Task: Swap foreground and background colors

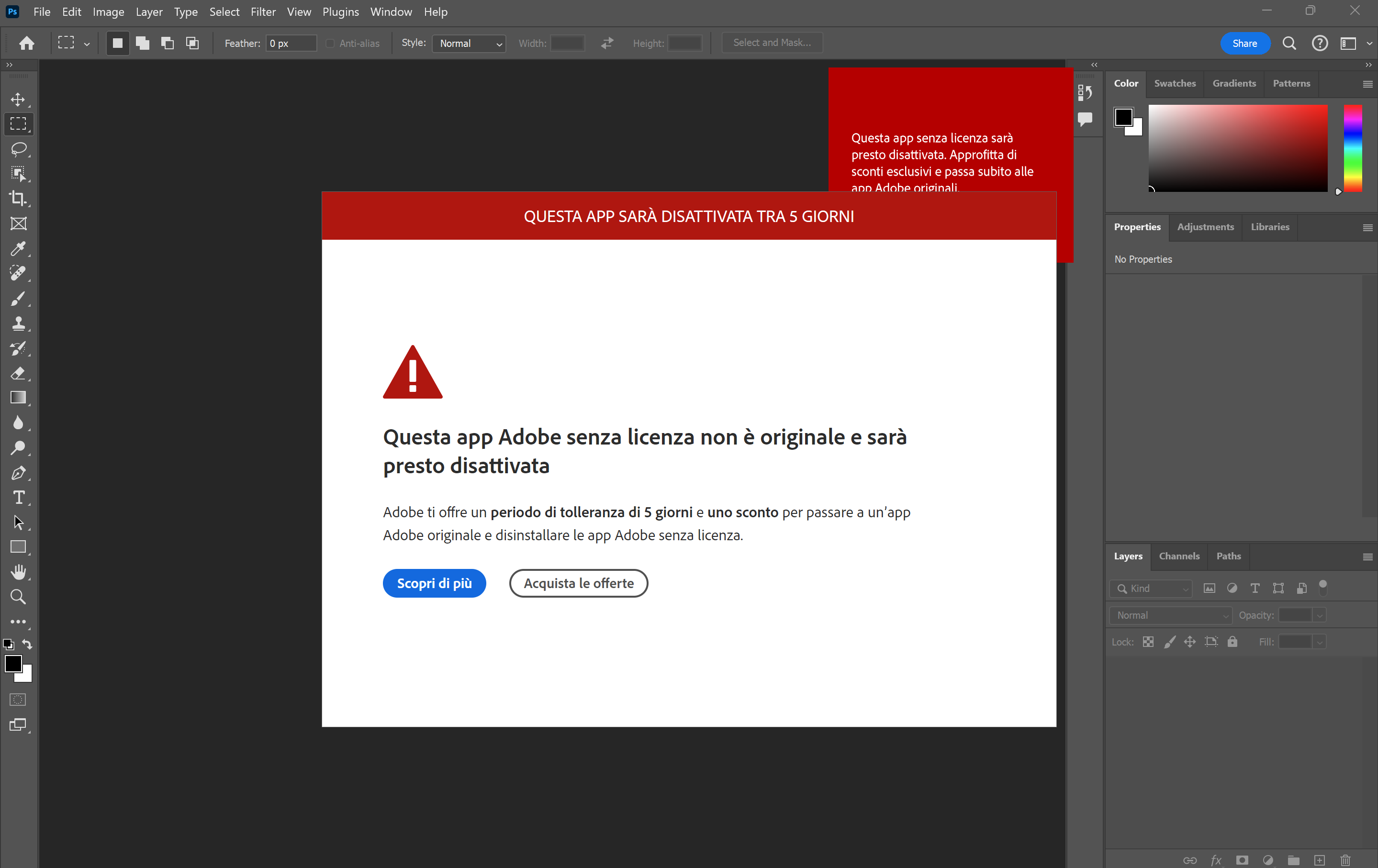Action: pyautogui.click(x=27, y=644)
